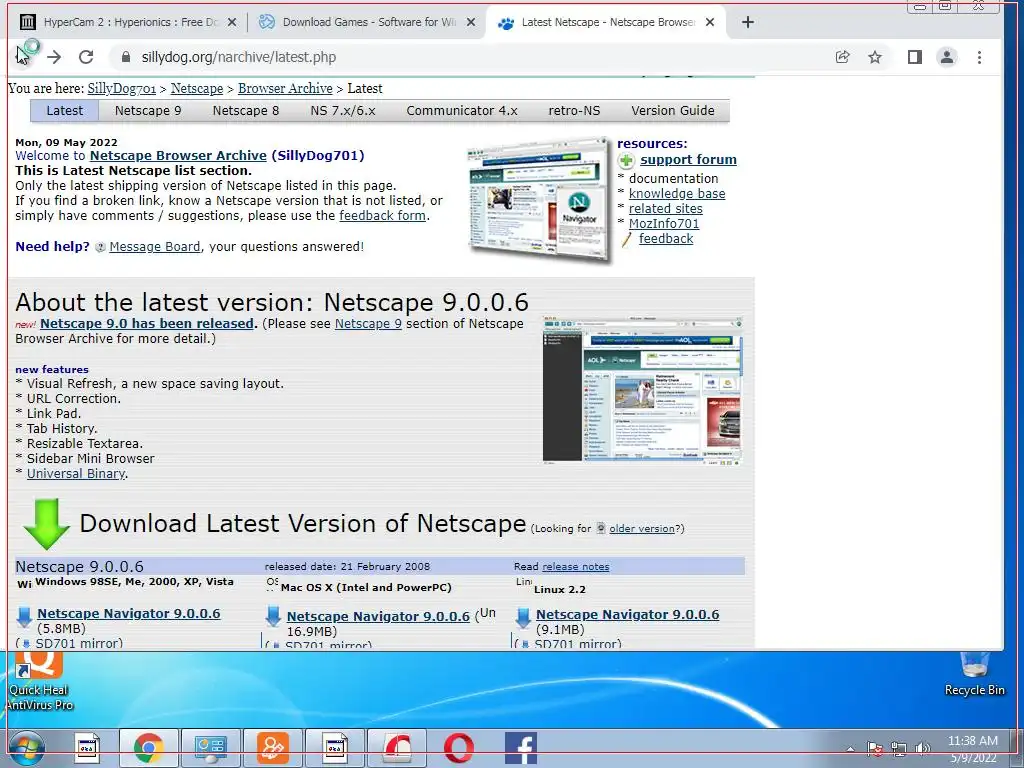Click the address bar URL sillydog.org
Image resolution: width=1024 pixels, height=768 pixels.
pos(238,57)
